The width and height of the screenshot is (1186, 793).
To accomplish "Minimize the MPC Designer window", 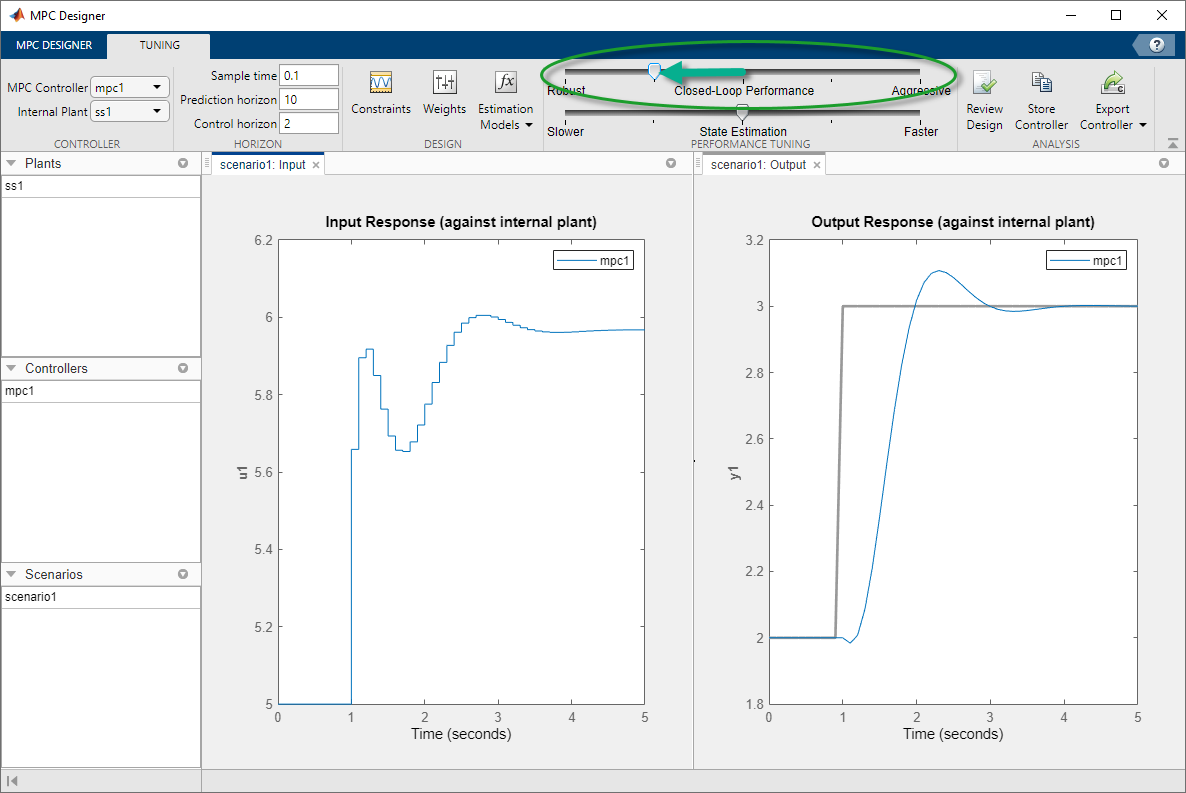I will pos(1071,15).
